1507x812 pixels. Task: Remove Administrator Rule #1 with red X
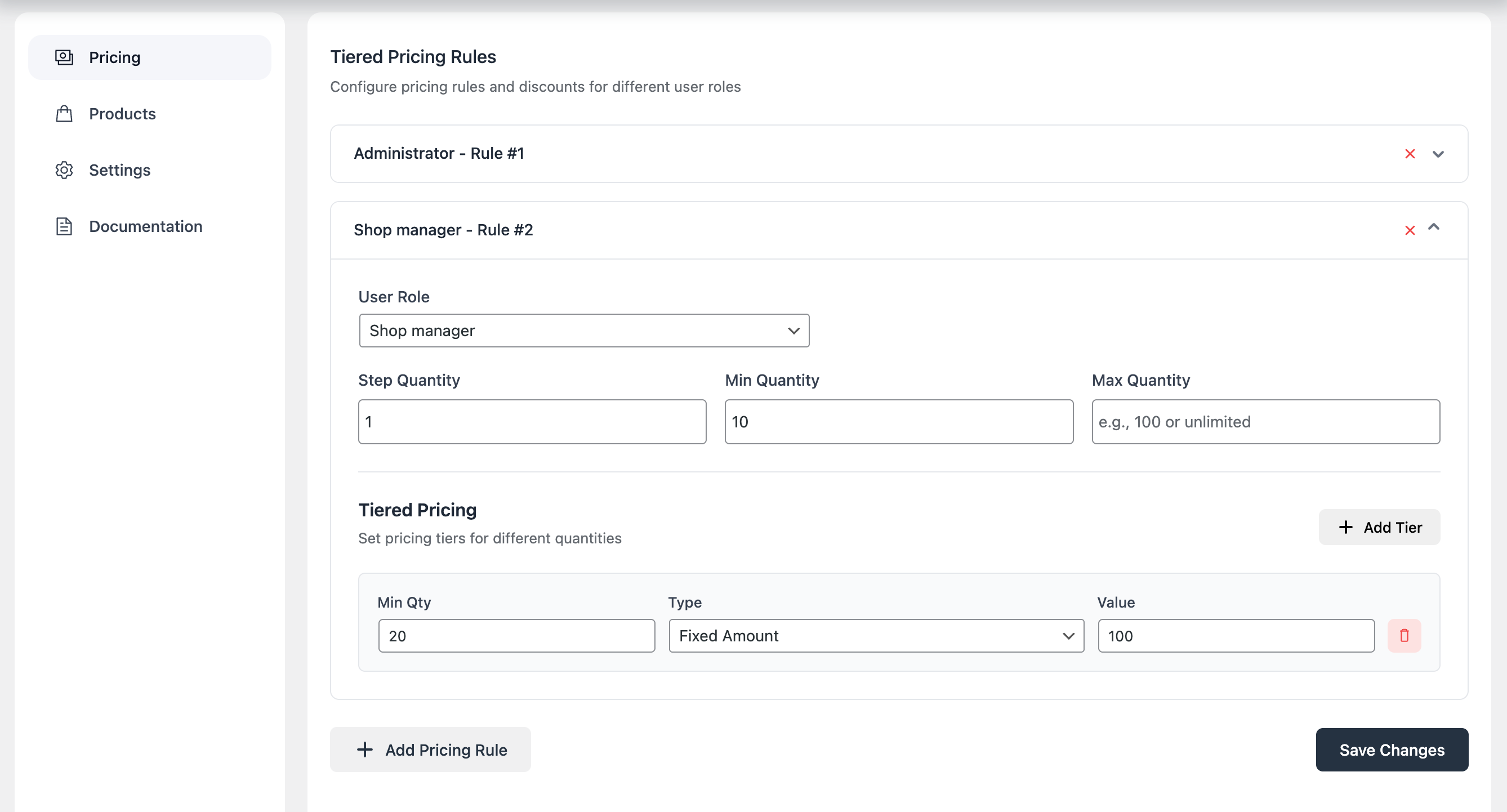tap(1410, 153)
